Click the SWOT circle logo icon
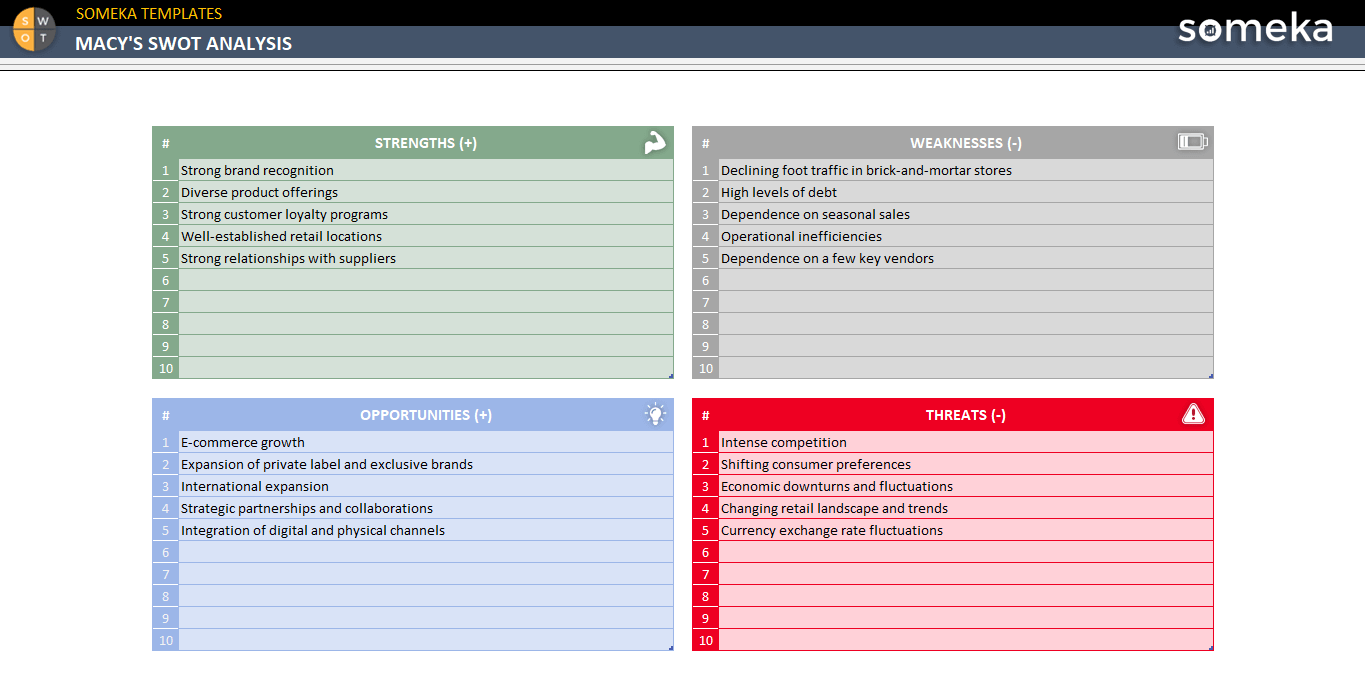This screenshot has height=700, width=1365. (34, 28)
